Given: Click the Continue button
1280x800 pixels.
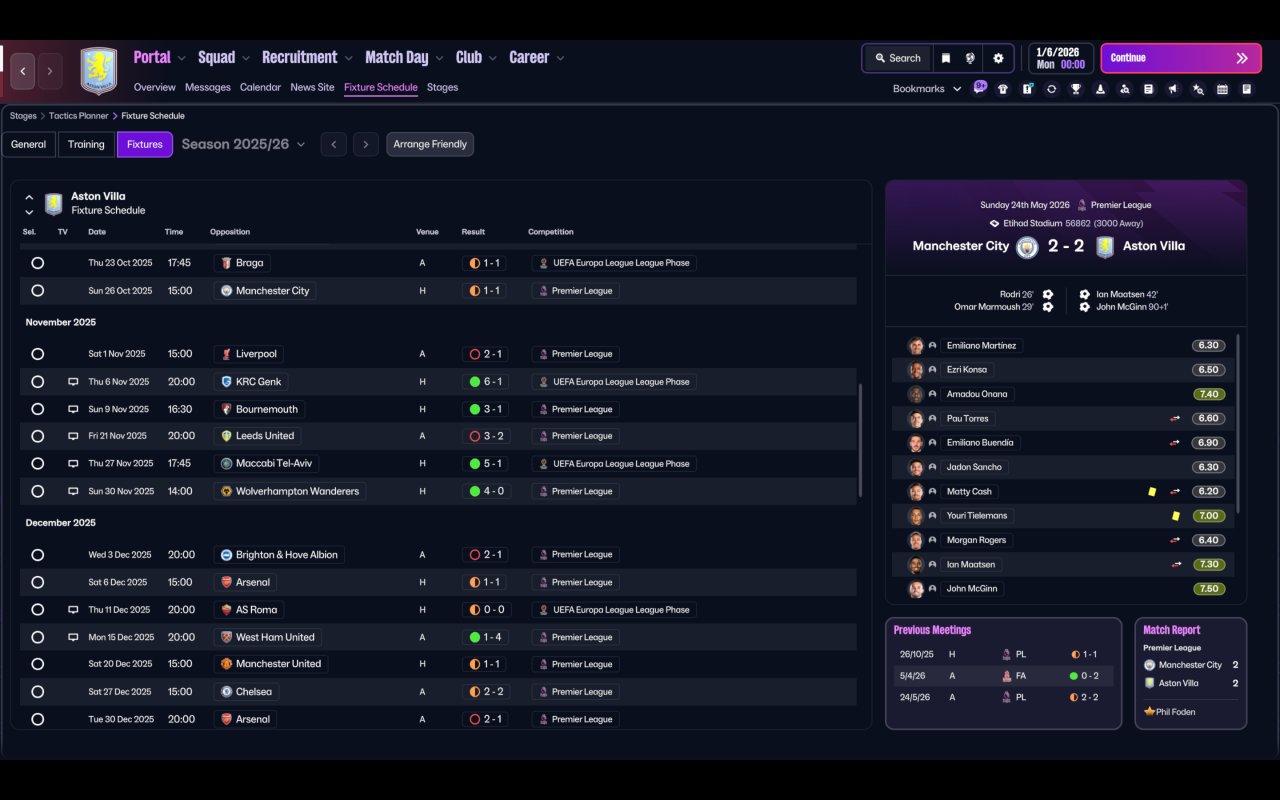Looking at the screenshot, I should pos(1180,58).
